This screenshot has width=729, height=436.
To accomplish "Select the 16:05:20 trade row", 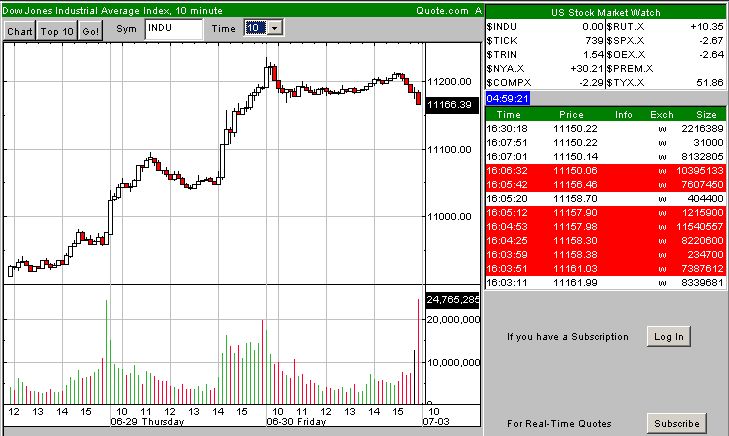I will click(605, 198).
